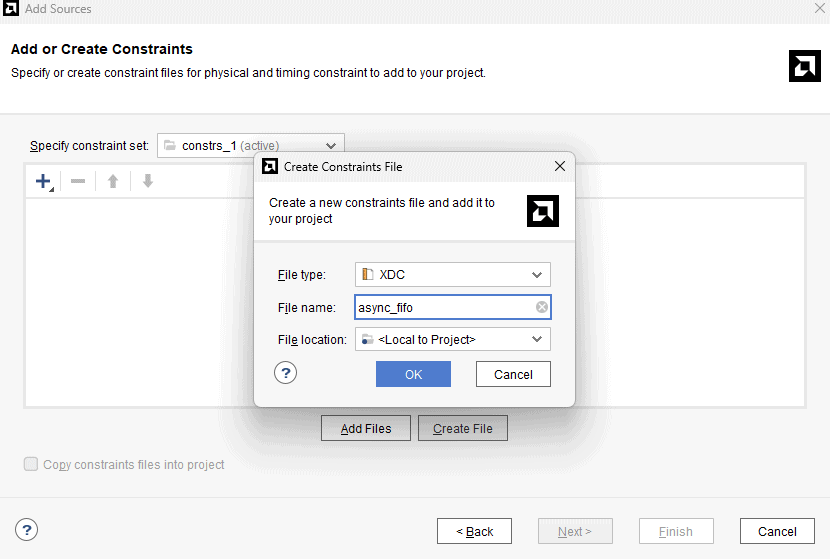This screenshot has height=559, width=830.
Task: Click the Add Files button
Action: pyautogui.click(x=366, y=428)
